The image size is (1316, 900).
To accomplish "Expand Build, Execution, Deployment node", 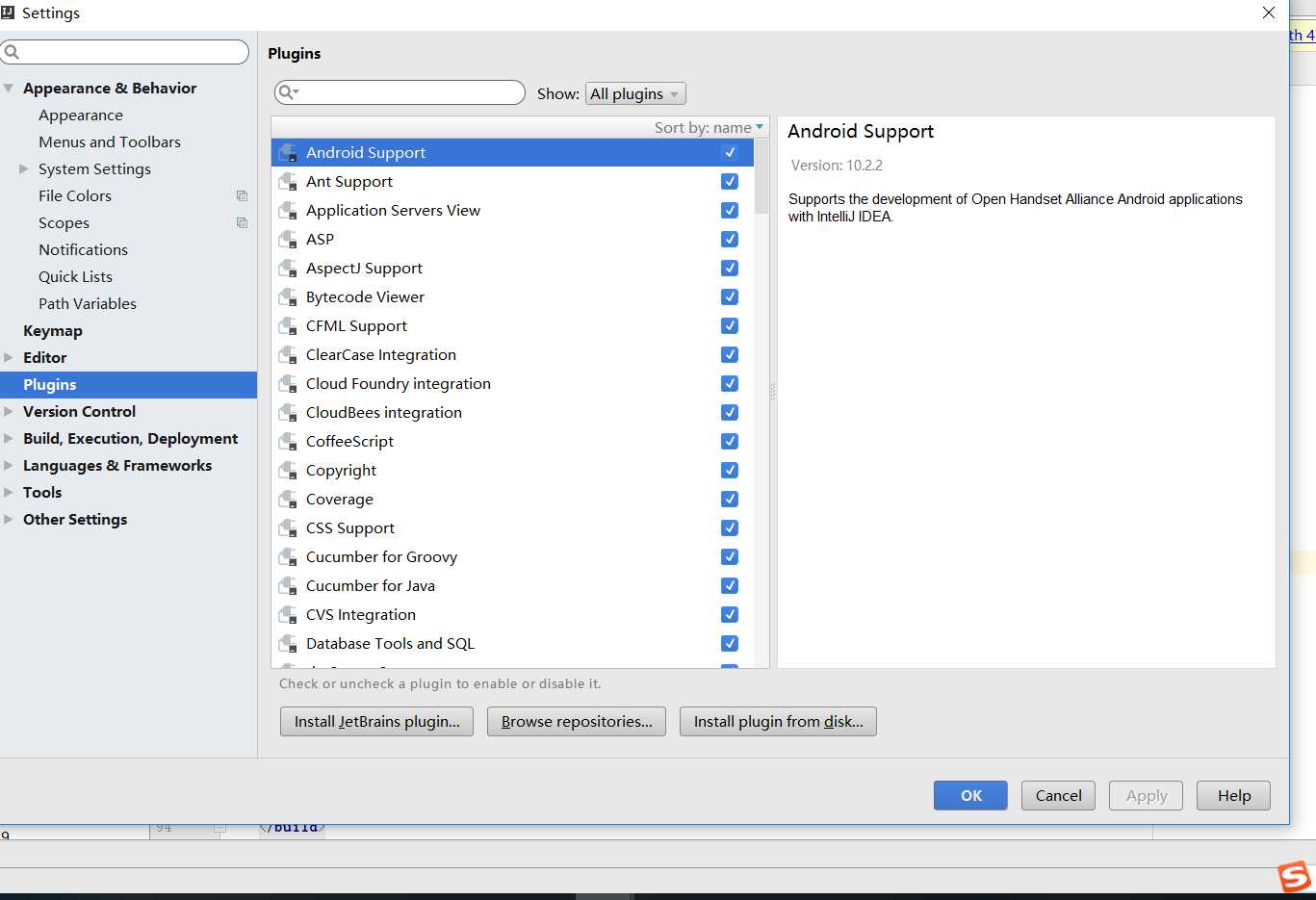I will point(9,438).
